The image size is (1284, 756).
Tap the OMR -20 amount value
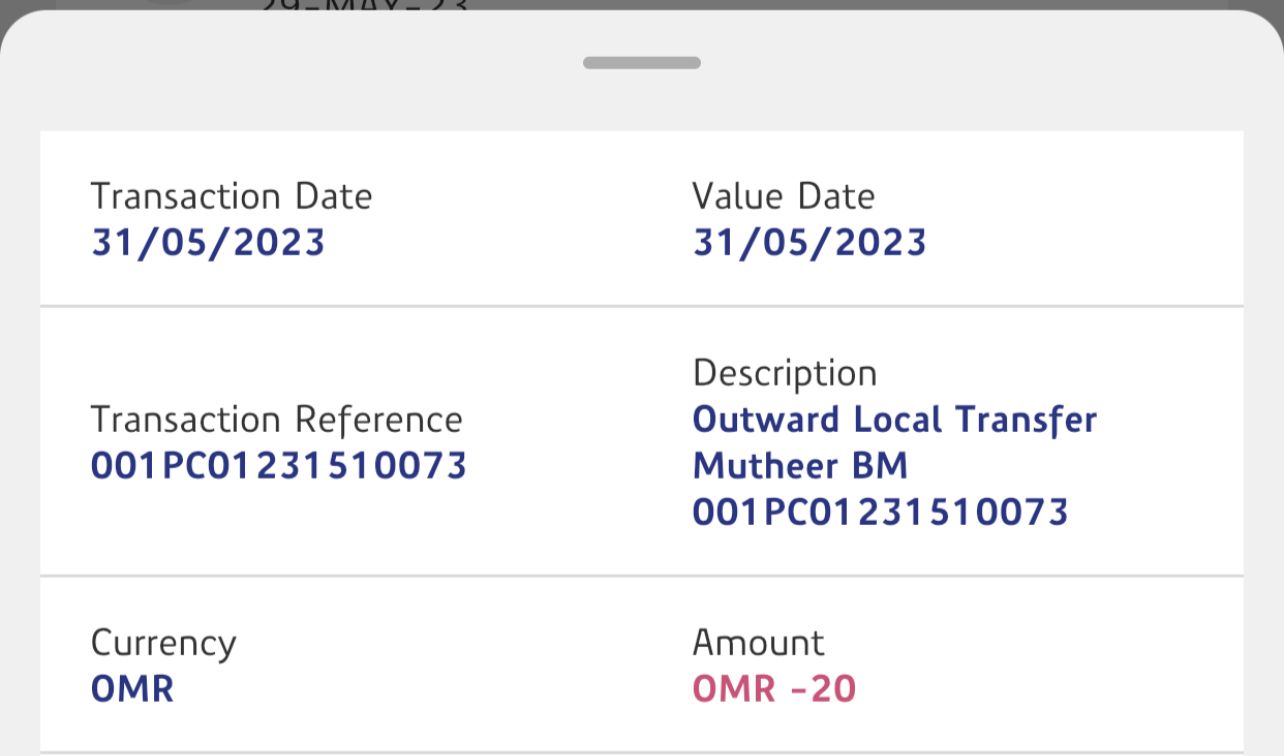[774, 689]
